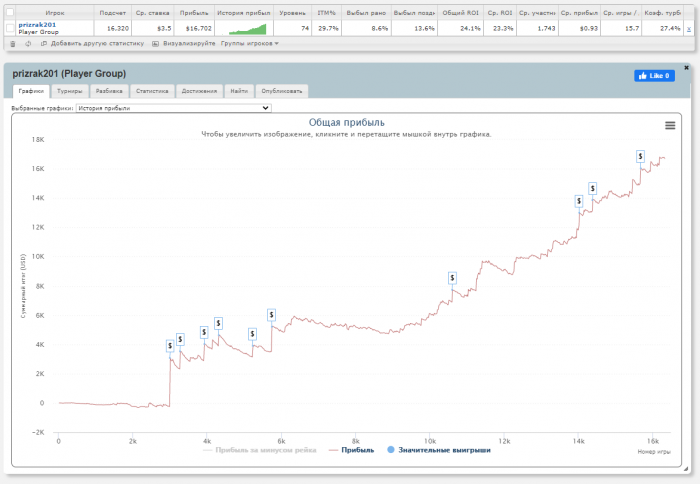Select the checkbox next to prizrak201
This screenshot has height=484, width=700.
pos(11,28)
